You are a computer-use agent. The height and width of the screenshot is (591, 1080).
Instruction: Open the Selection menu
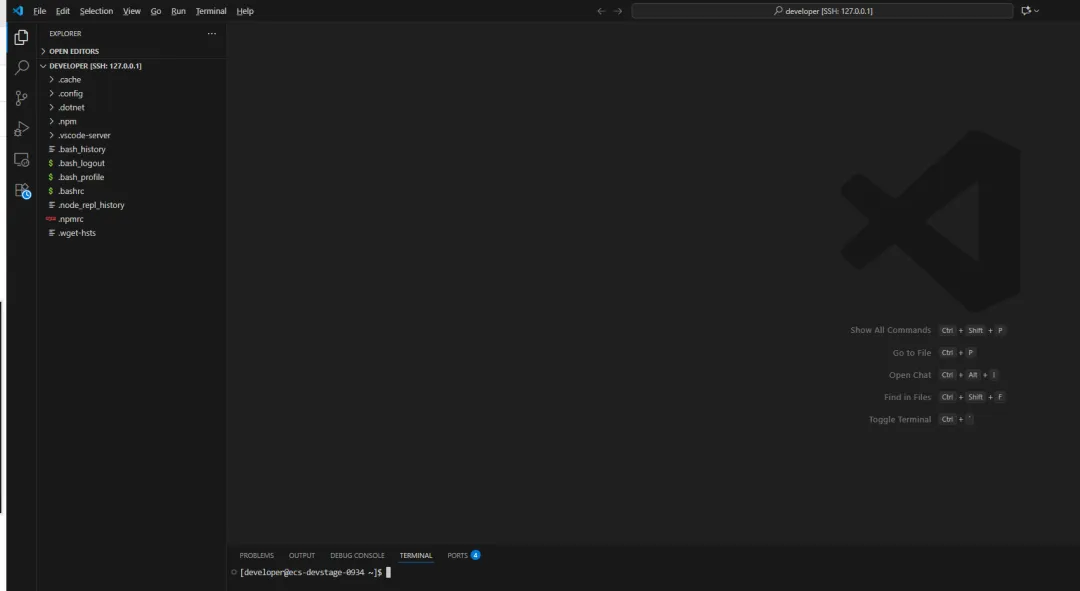click(x=96, y=11)
